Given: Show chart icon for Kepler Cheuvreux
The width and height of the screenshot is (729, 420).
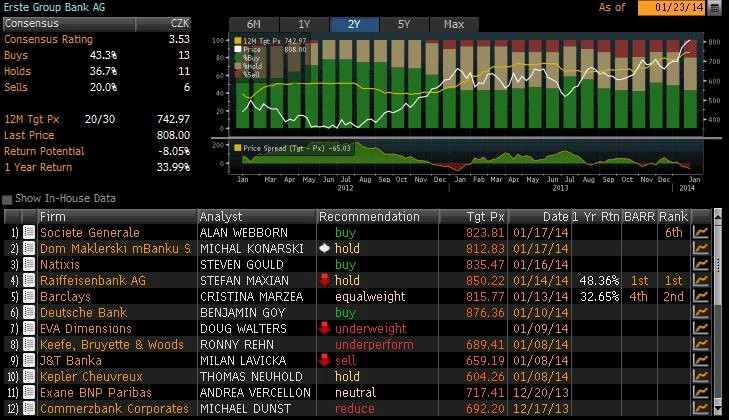Looking at the screenshot, I should [701, 376].
